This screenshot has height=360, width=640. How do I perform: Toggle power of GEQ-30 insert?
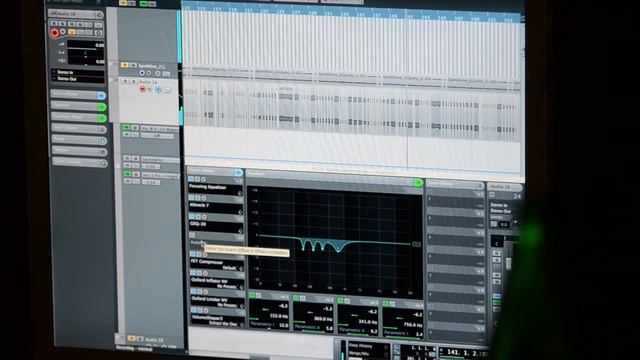coord(191,217)
